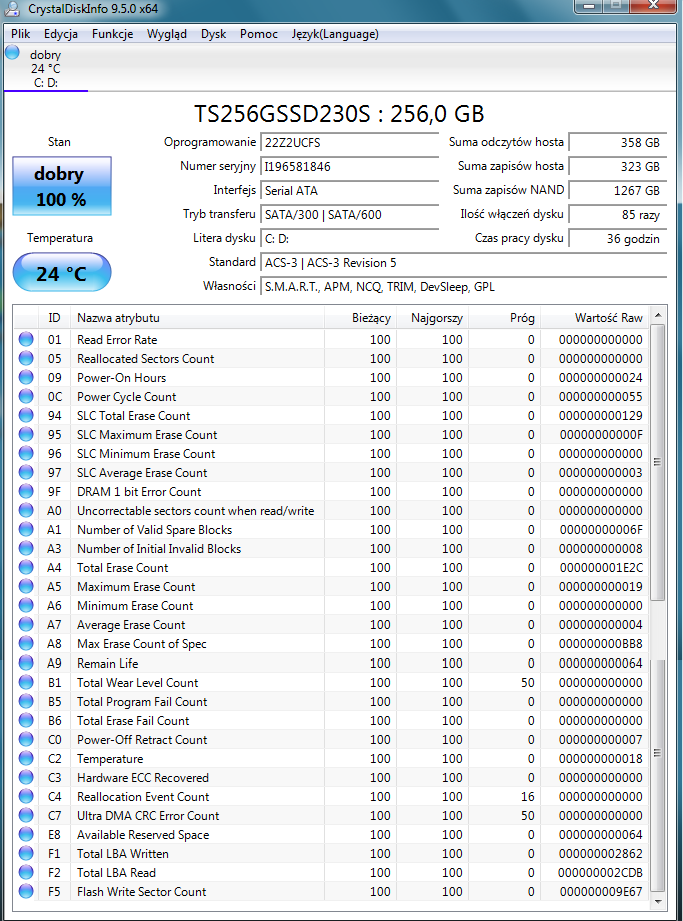
Task: Click the transfer mode field SATA/300 | SATA/600
Action: pyautogui.click(x=349, y=215)
